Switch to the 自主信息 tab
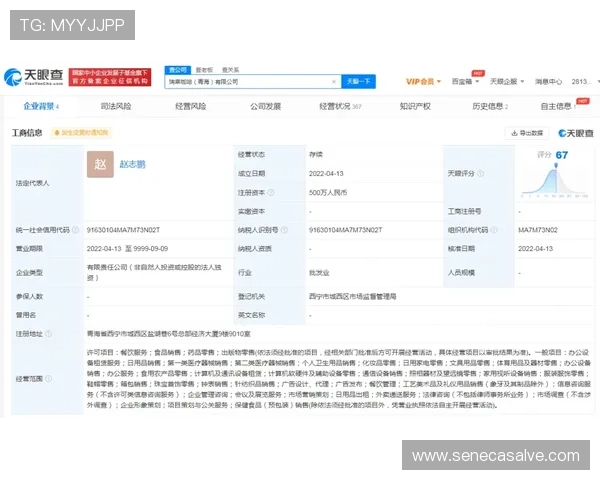The width and height of the screenshot is (600, 480). tap(558, 106)
